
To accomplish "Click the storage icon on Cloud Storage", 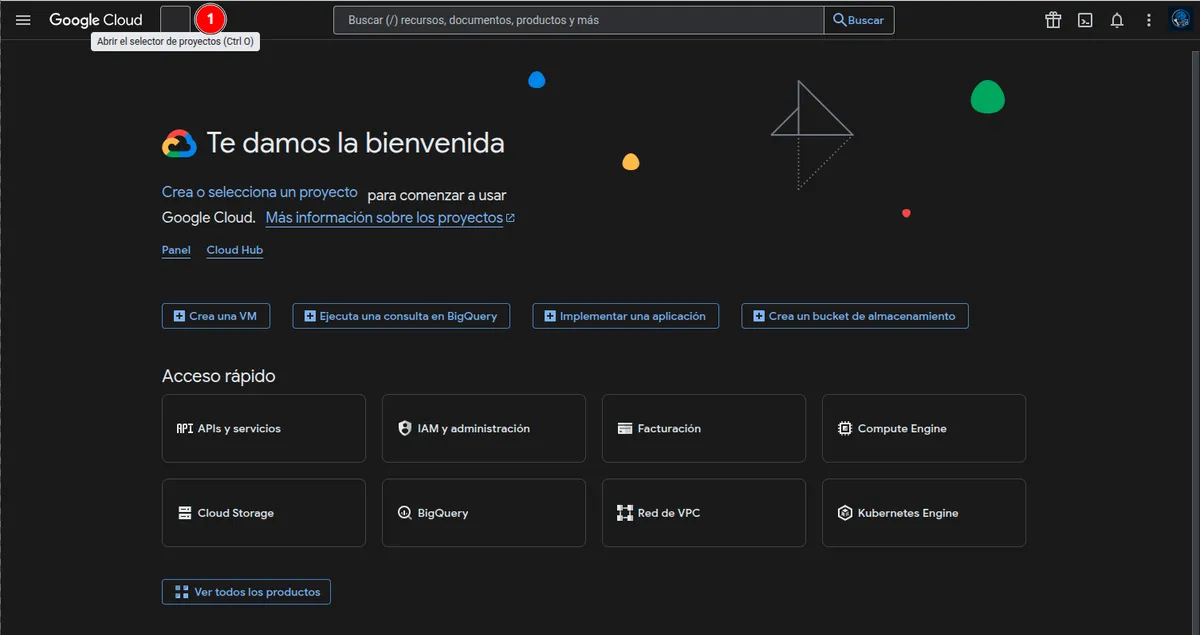I will (185, 513).
